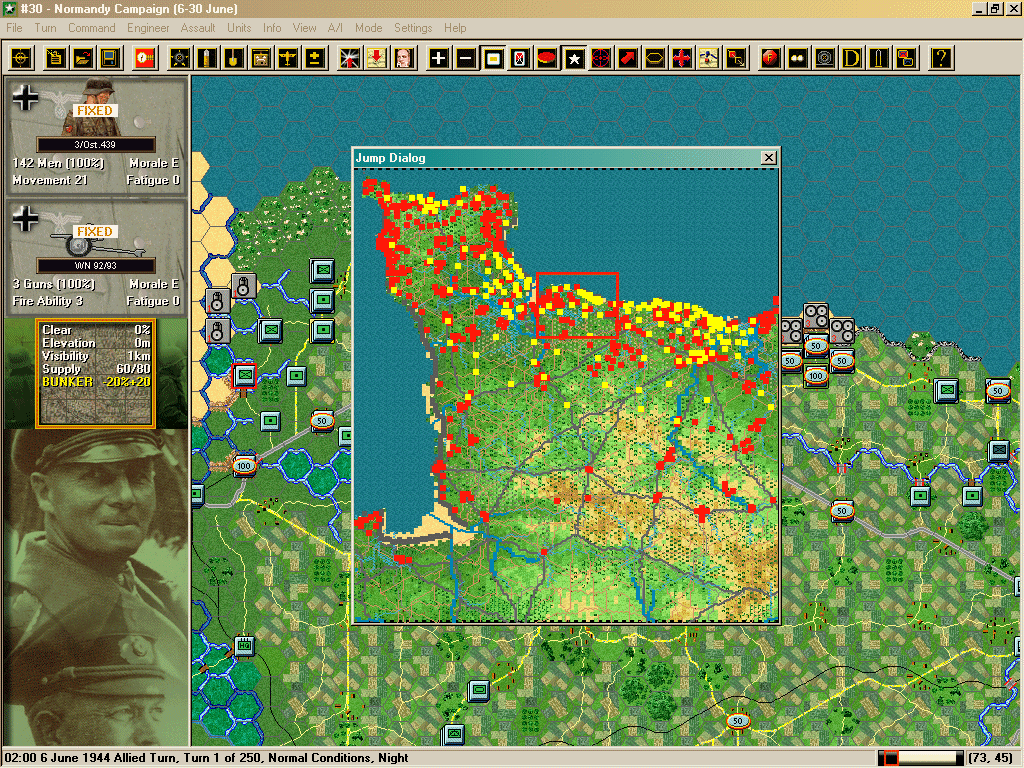Click the hanging signboard toolbar icon
Viewport: 1024px width, 768px height.
coord(261,58)
